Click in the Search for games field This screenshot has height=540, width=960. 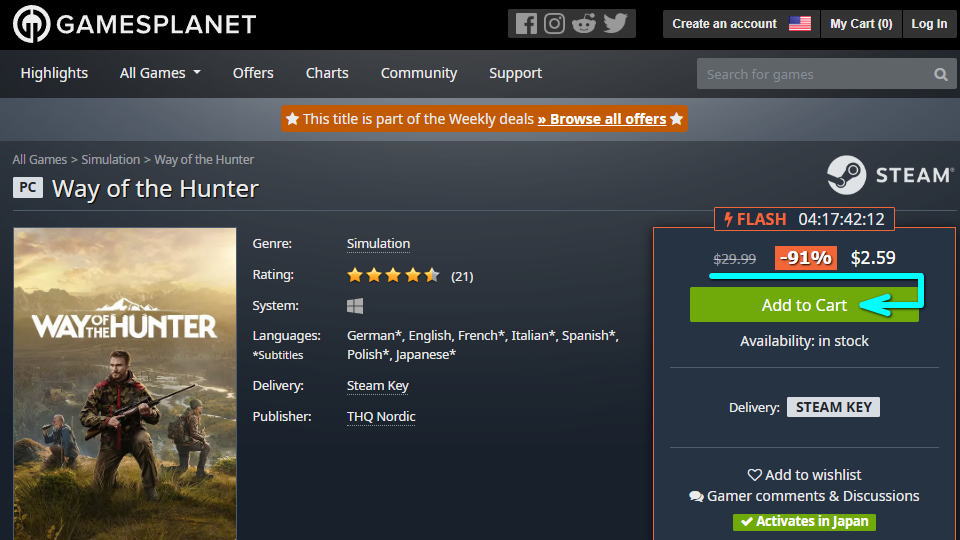(x=810, y=74)
